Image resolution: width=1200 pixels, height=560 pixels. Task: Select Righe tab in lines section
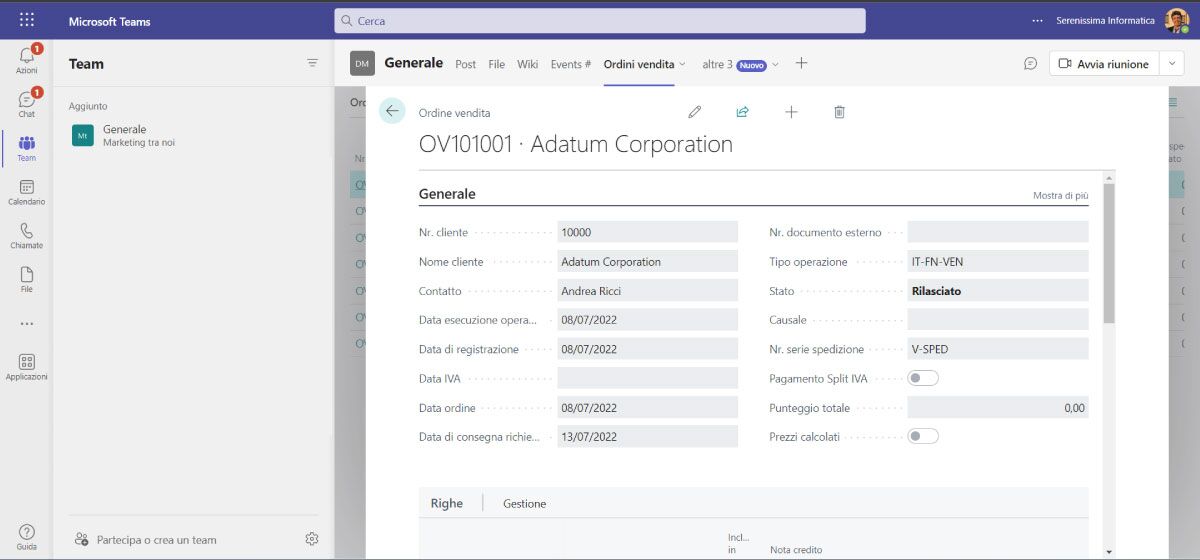coord(446,503)
